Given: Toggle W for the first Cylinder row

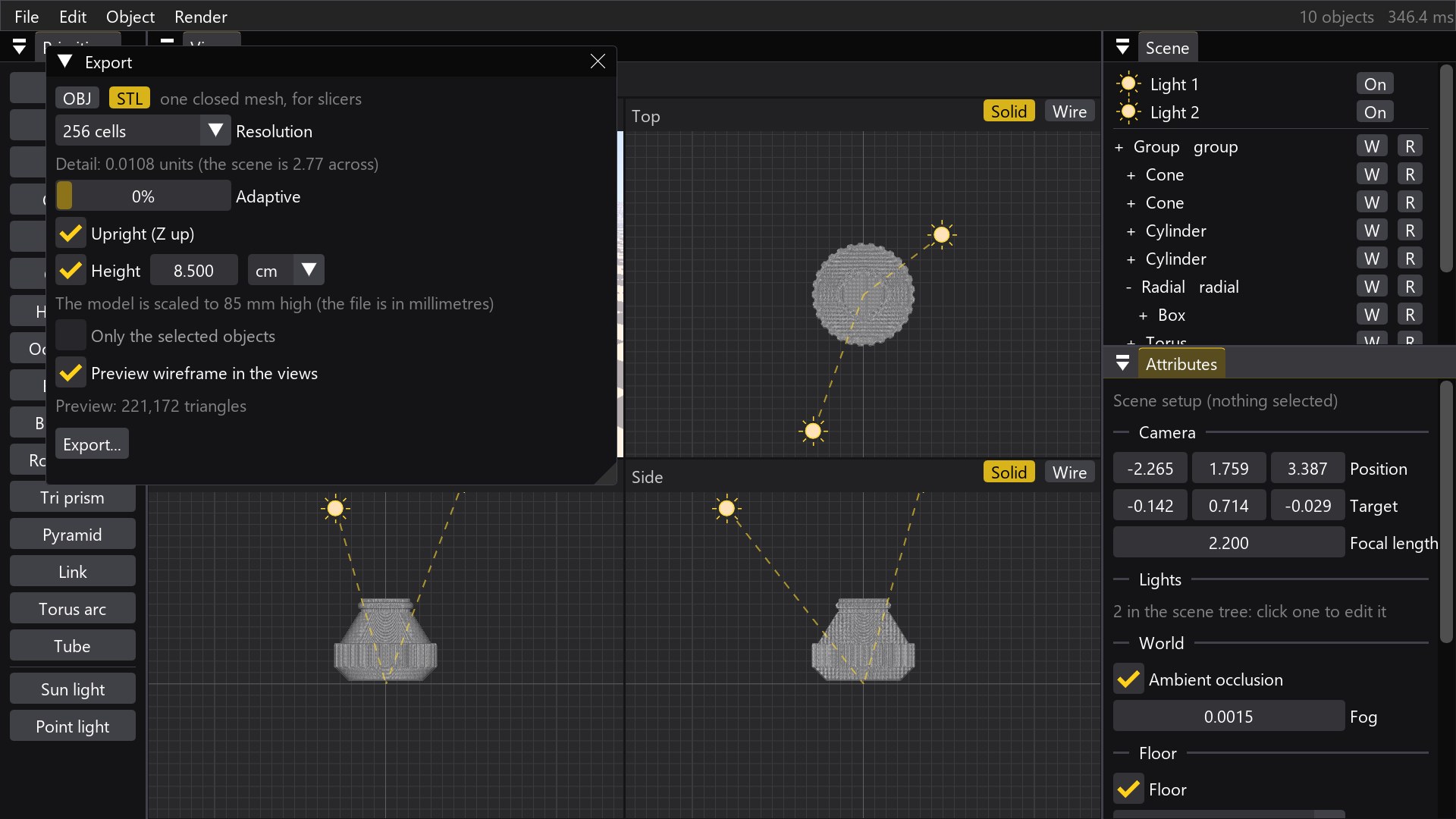Looking at the screenshot, I should [x=1372, y=231].
